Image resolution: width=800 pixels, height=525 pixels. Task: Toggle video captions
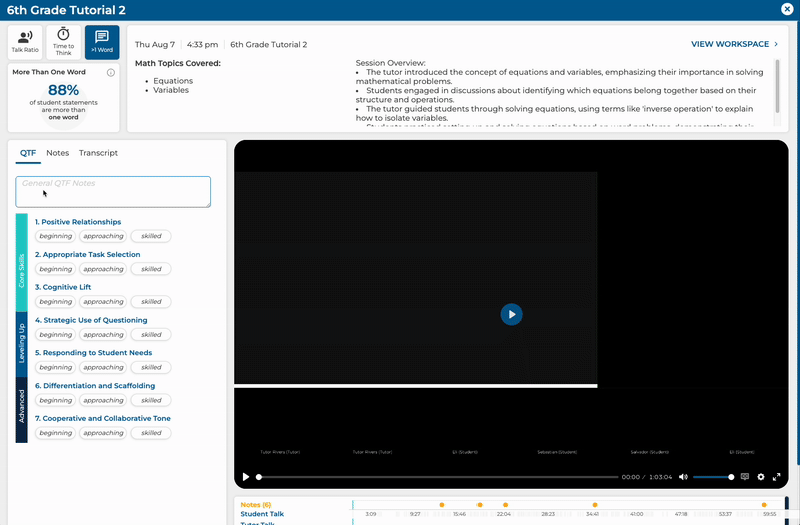(745, 477)
